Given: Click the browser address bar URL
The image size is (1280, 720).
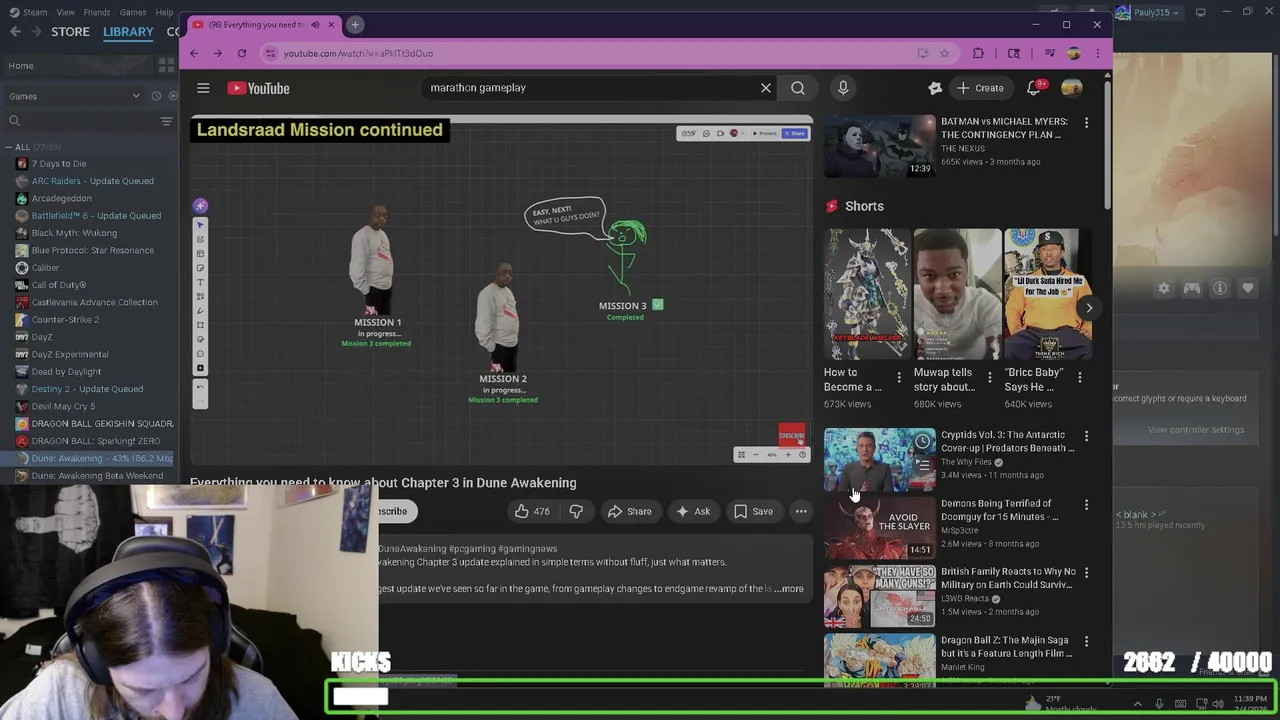Looking at the screenshot, I should 358,53.
